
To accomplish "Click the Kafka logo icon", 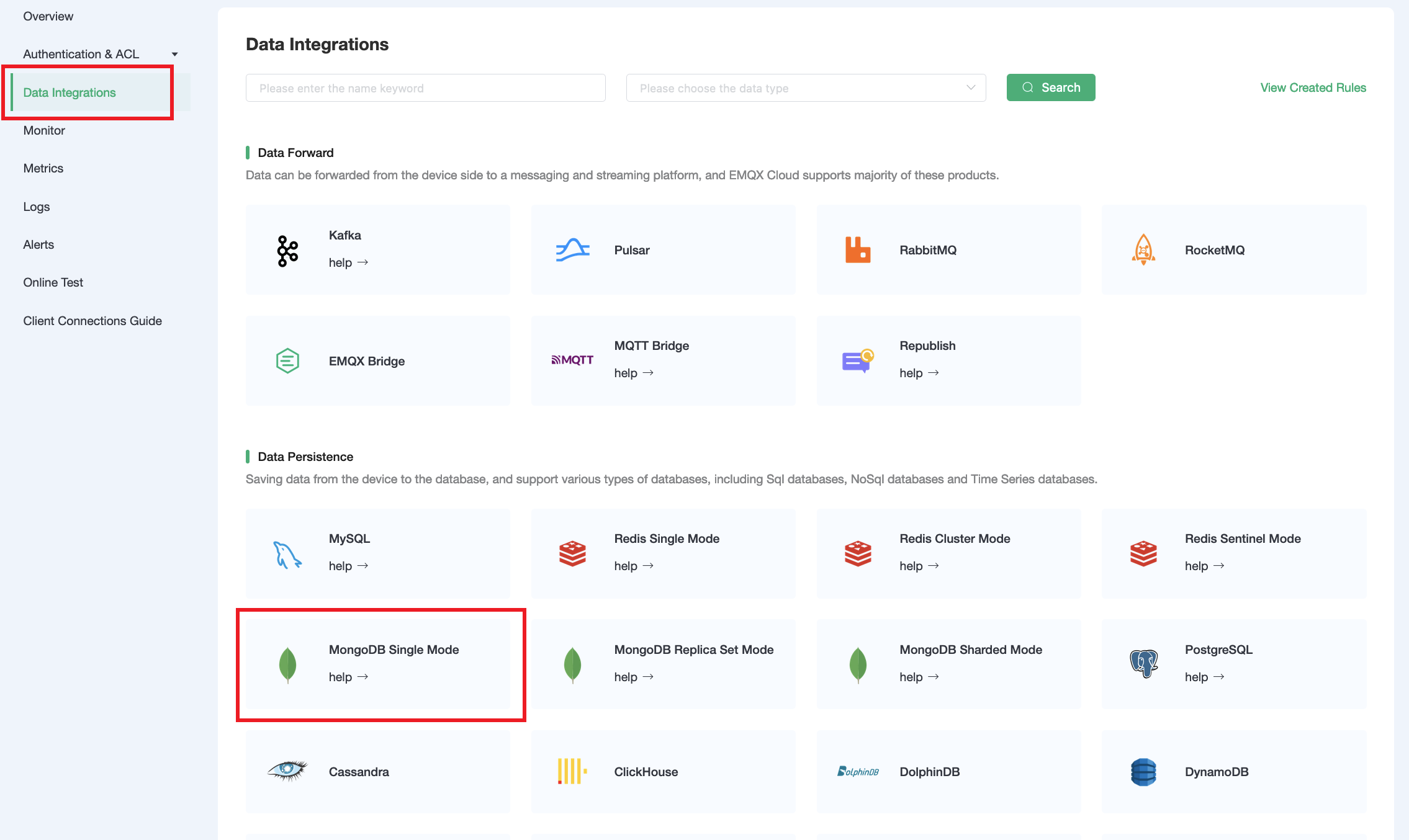I will point(287,251).
